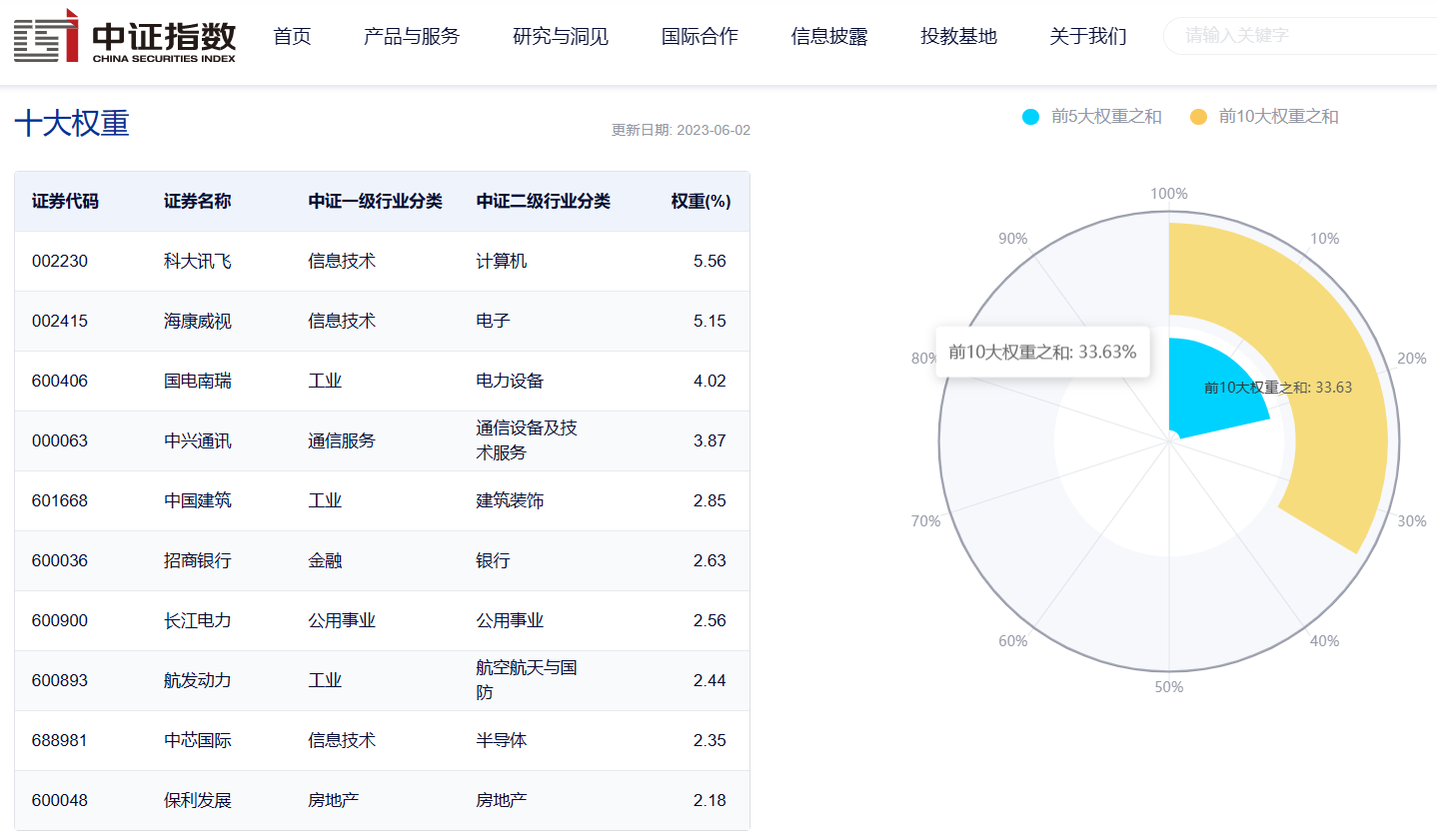The image size is (1437, 840).
Task: Select stock name 招商银行
Action: [x=198, y=561]
